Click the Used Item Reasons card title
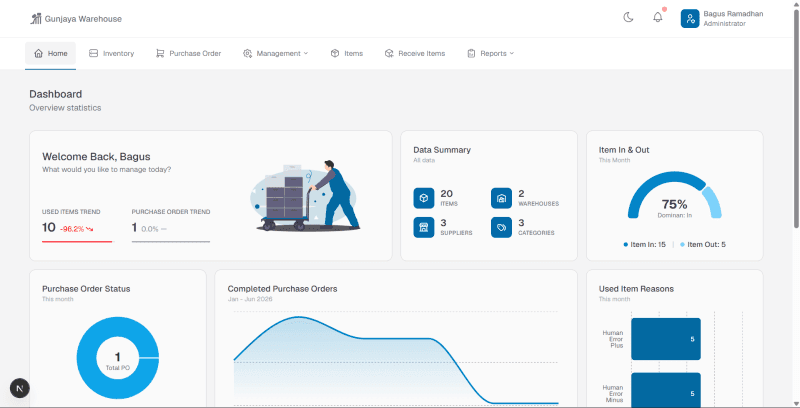This screenshot has width=800, height=408. (636, 289)
